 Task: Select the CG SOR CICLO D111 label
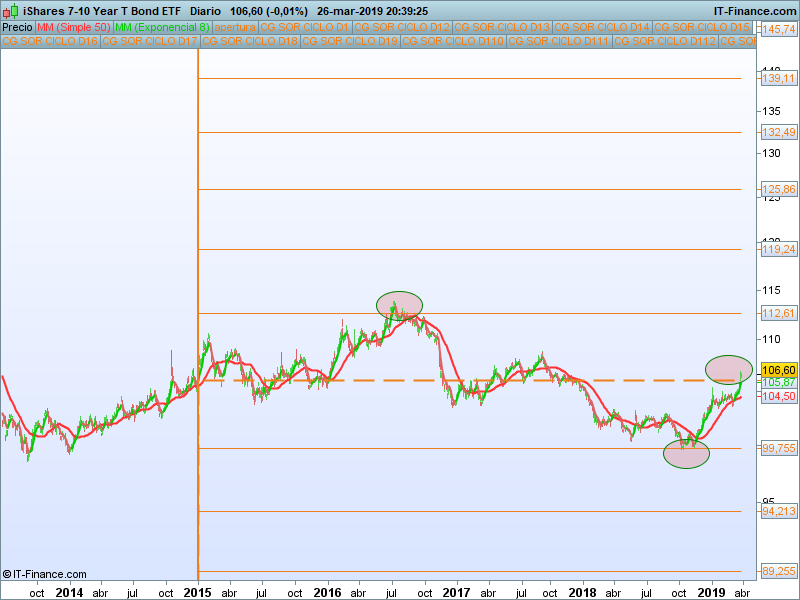558,42
